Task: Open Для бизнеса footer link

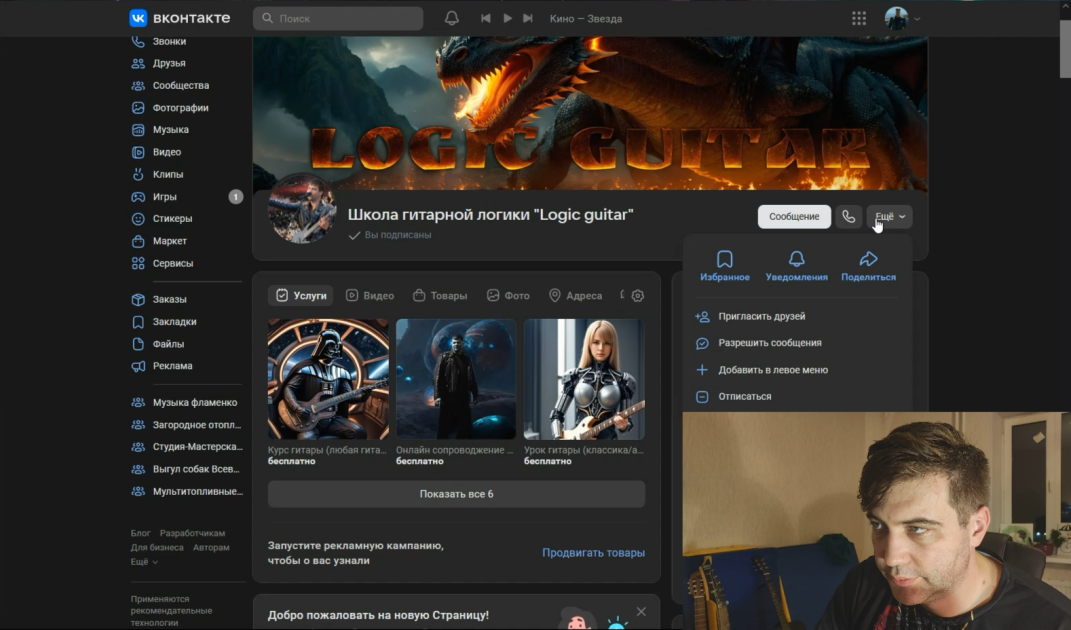Action: [x=157, y=547]
